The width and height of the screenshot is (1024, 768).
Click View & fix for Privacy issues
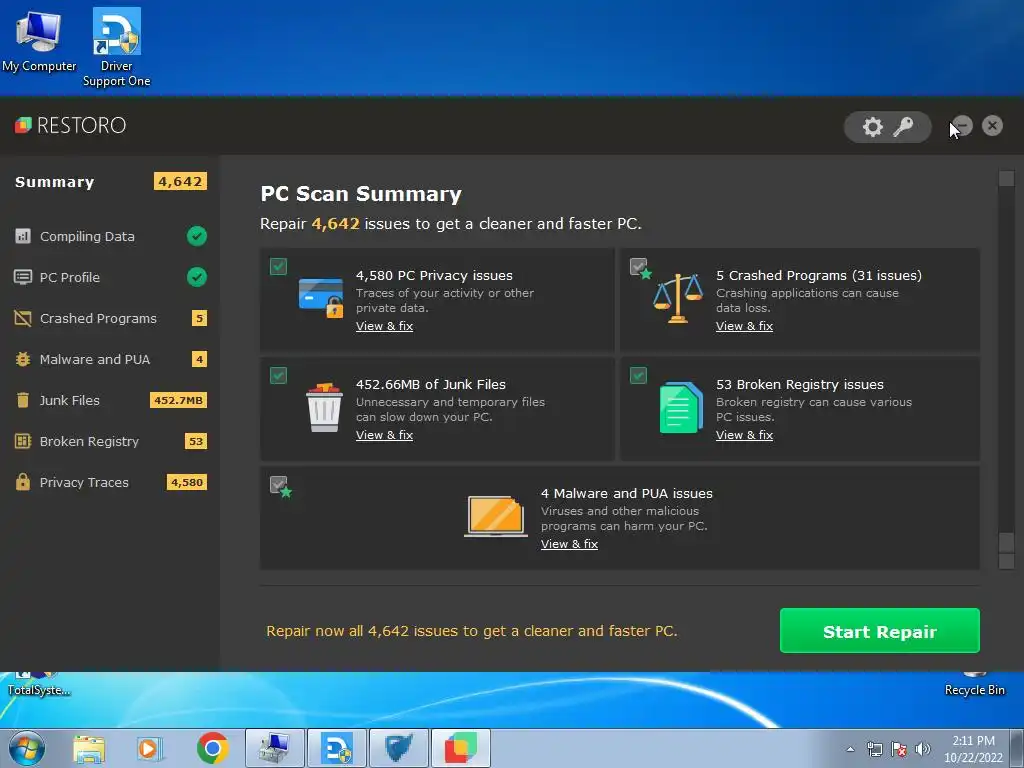pos(384,326)
